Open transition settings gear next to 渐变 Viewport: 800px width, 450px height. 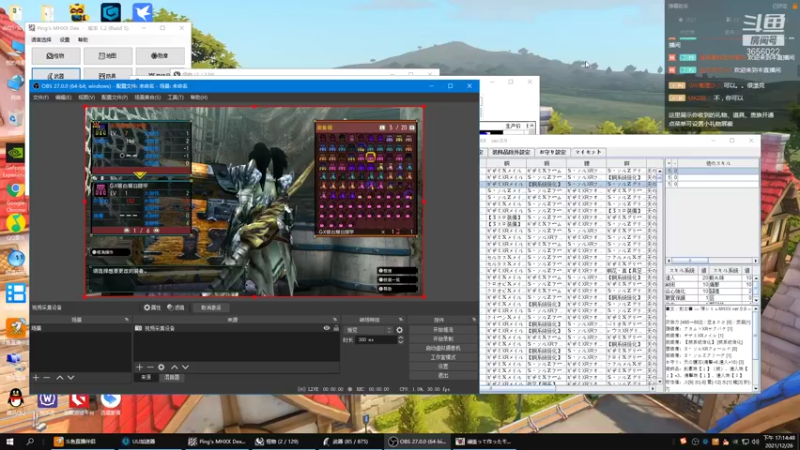click(x=399, y=330)
